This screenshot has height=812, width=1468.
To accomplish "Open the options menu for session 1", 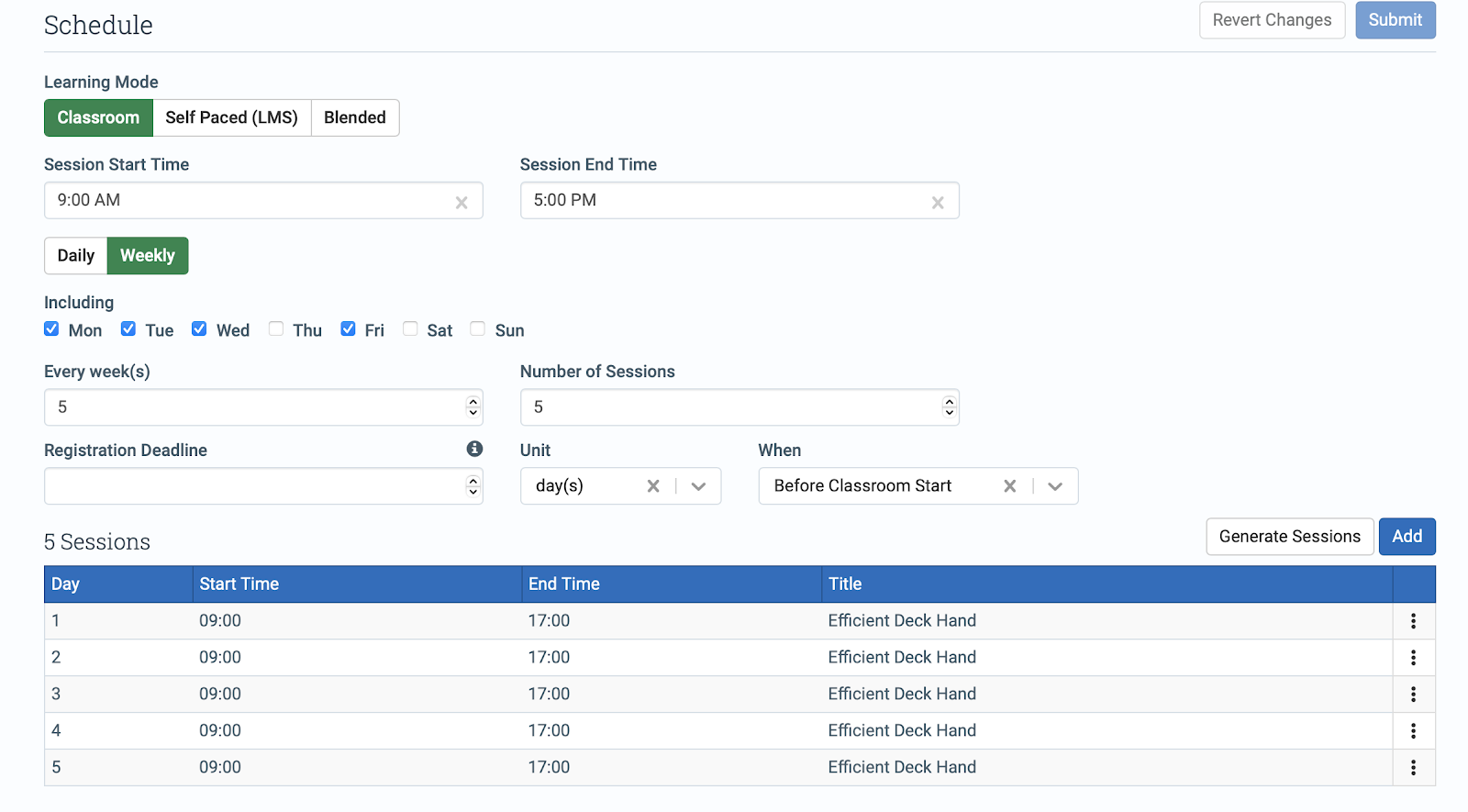I will [x=1413, y=621].
